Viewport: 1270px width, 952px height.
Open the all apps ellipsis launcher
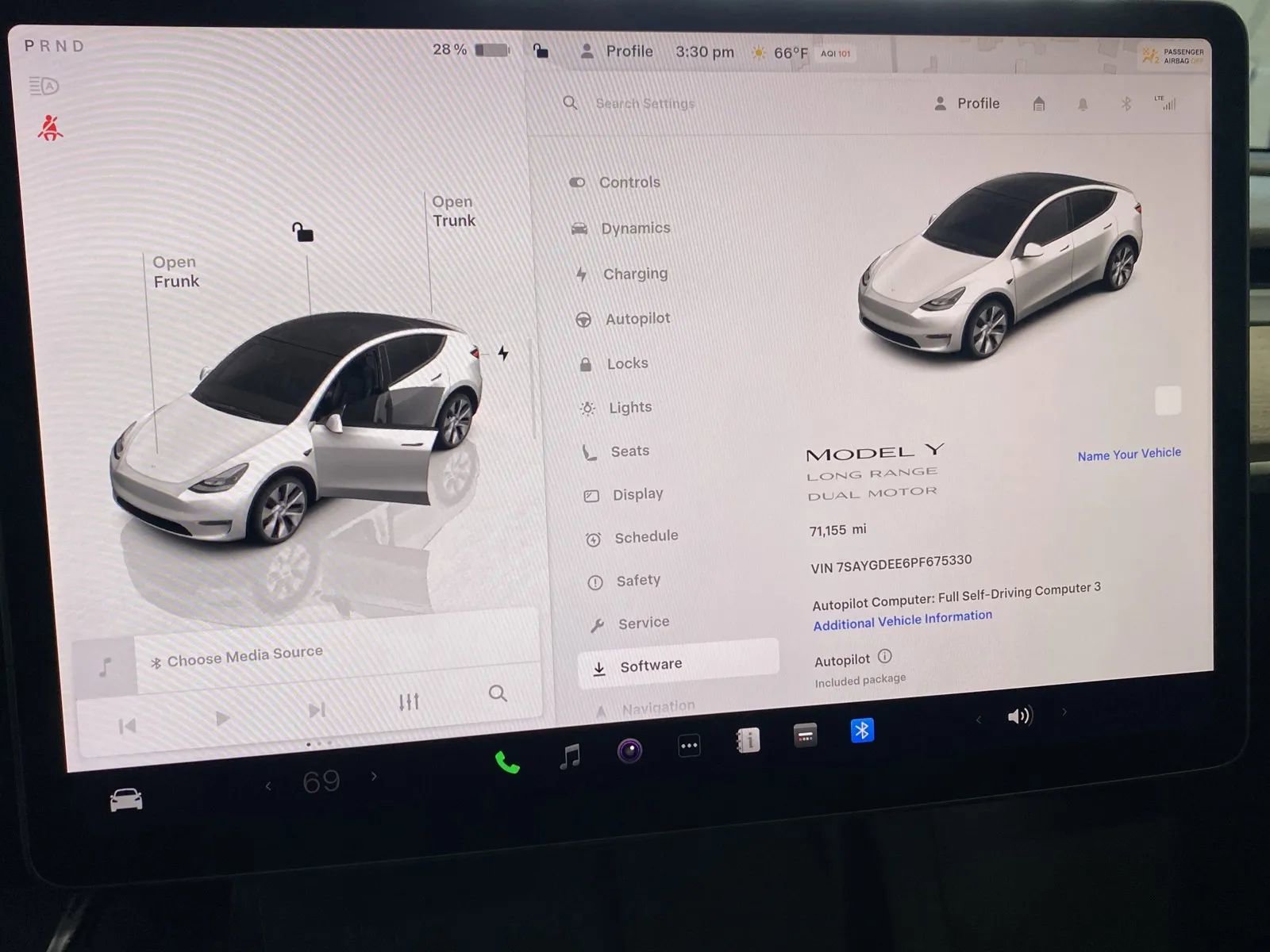click(689, 746)
